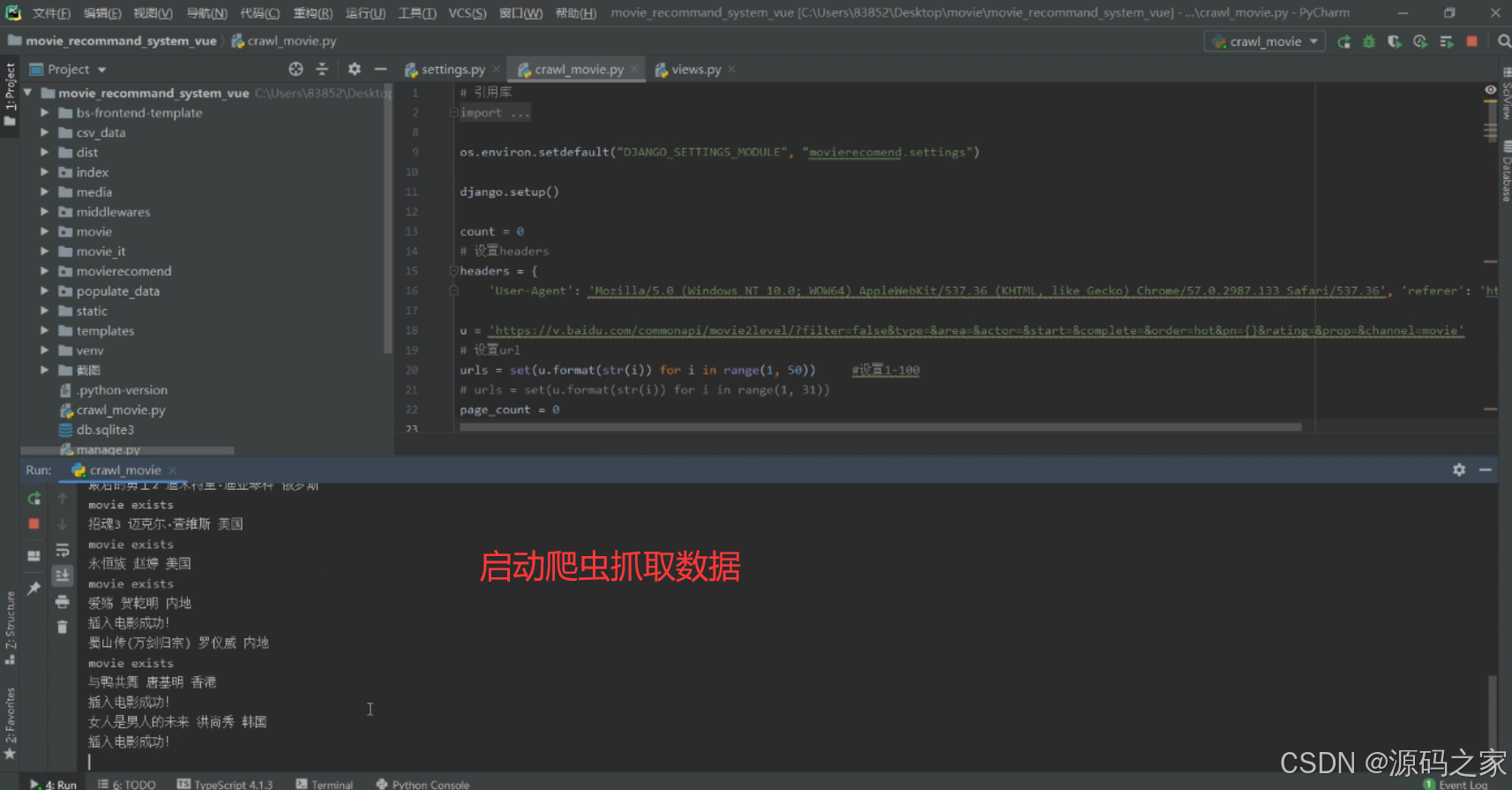Close the crawl_movie.py editor tab

click(633, 70)
